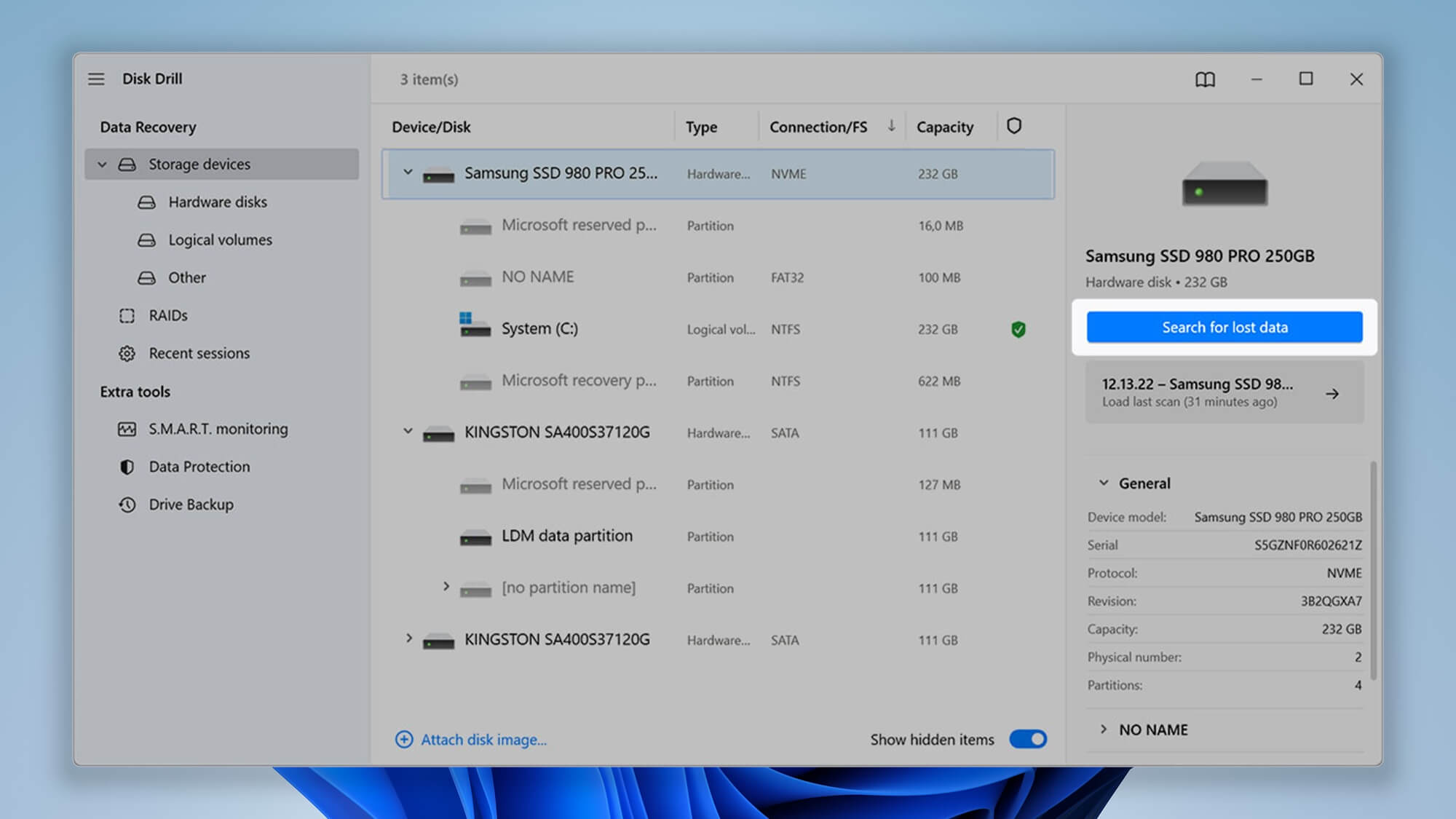Screen dimensions: 1456x819
Task: Load last scan 12.13.22 Samsung SSD
Action: 1224,392
